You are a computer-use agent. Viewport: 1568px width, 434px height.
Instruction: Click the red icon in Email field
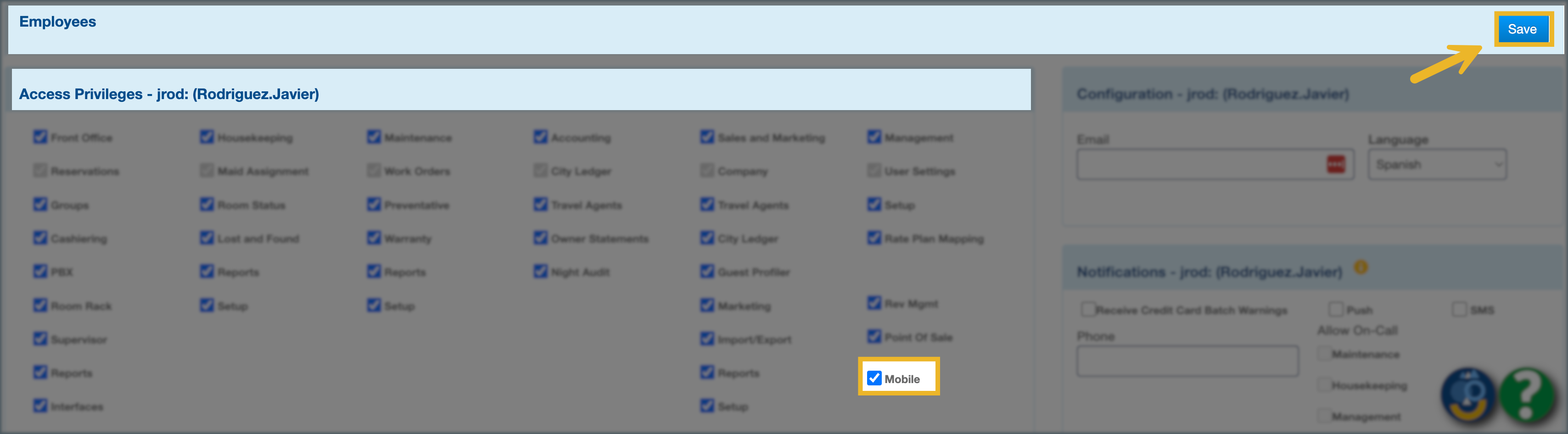tap(1335, 164)
